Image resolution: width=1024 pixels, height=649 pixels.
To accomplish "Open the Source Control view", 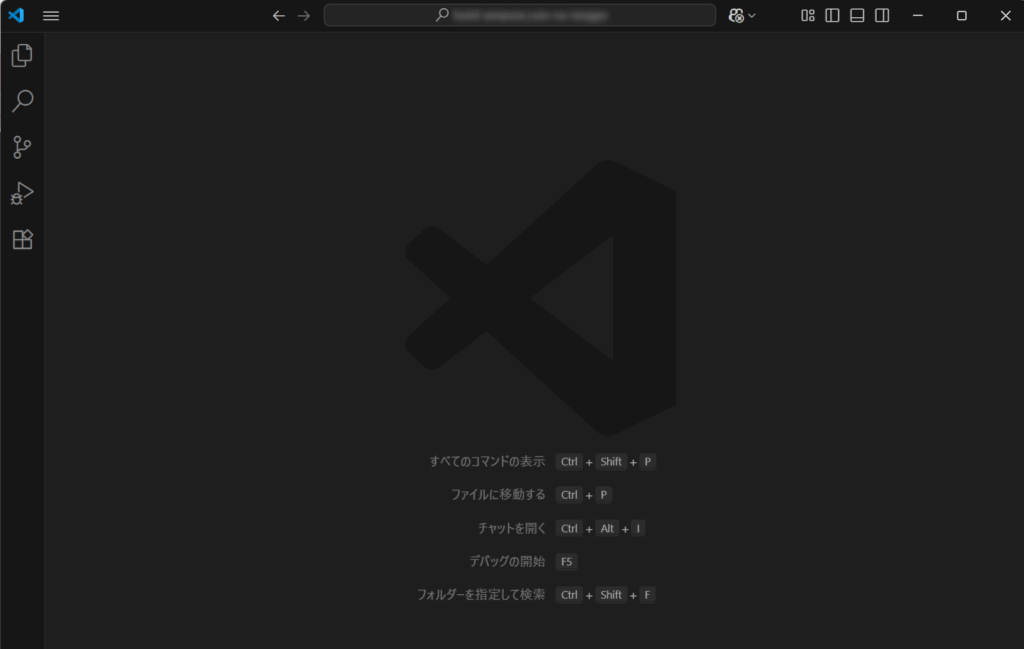I will 22,147.
